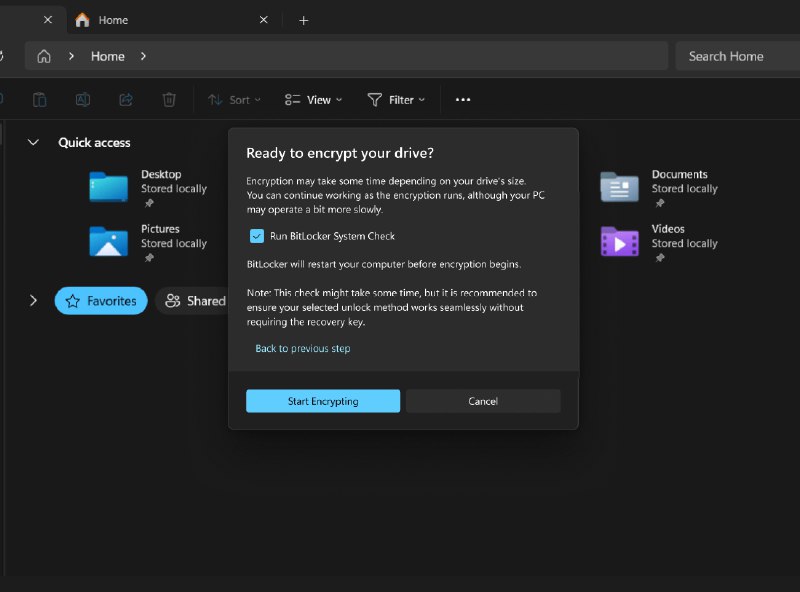Click pin icon under Desktop
The width and height of the screenshot is (800, 592).
(149, 203)
